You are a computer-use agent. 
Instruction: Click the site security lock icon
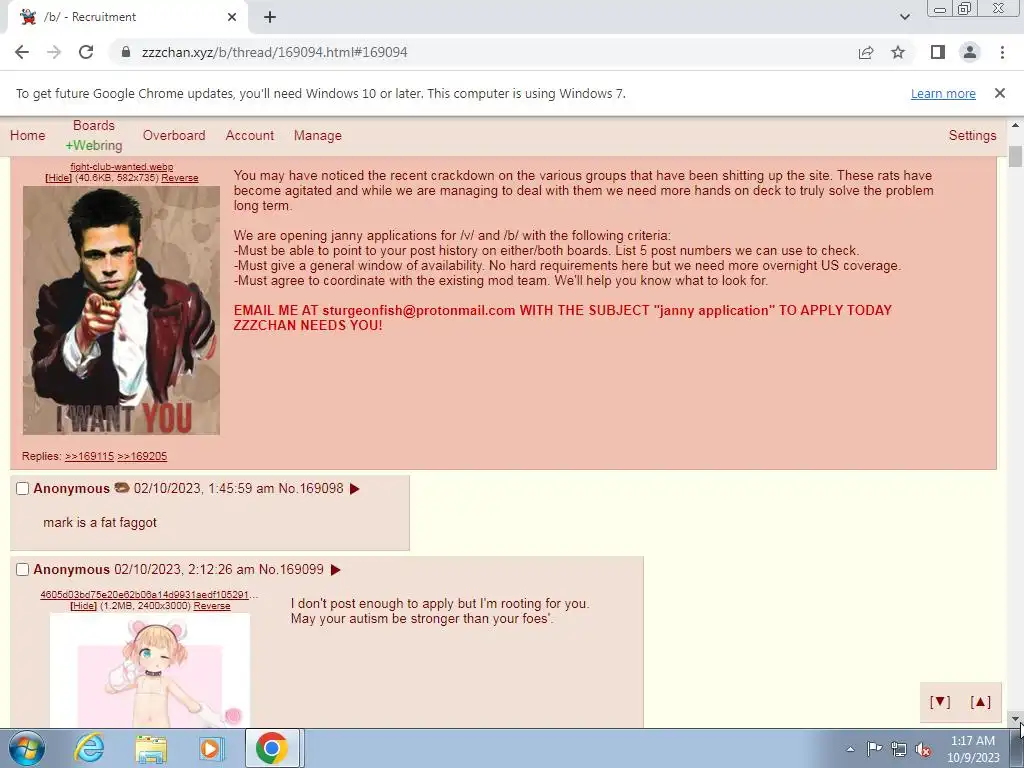[x=126, y=52]
